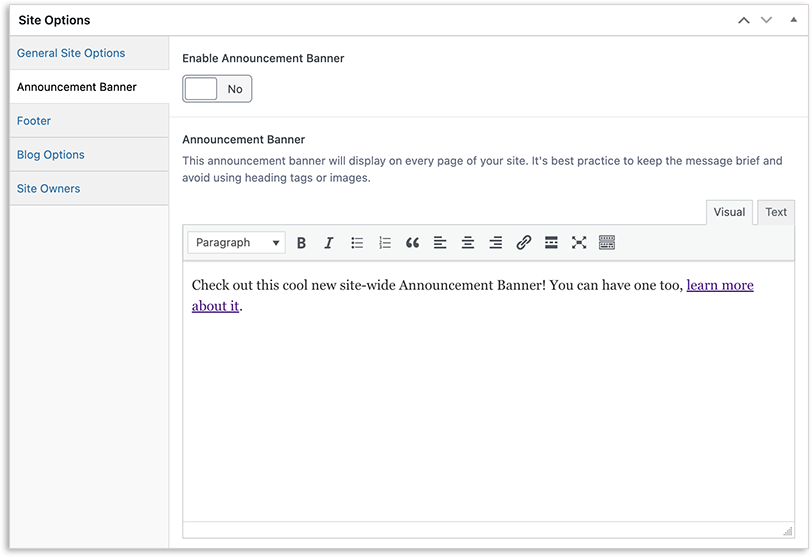Grab the editor resize handle
The height and width of the screenshot is (557, 812).
point(788,531)
